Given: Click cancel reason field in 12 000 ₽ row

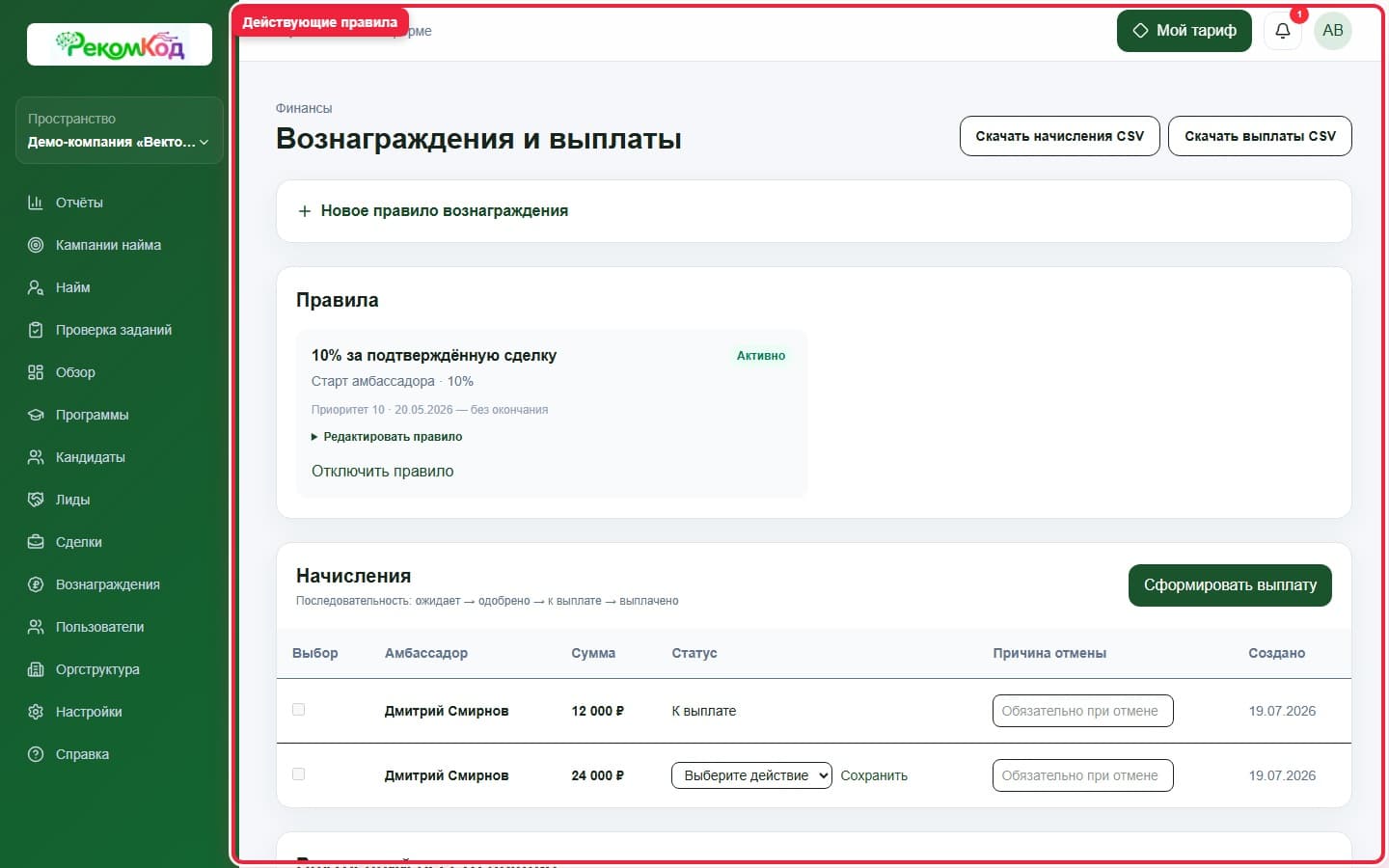Looking at the screenshot, I should point(1082,711).
